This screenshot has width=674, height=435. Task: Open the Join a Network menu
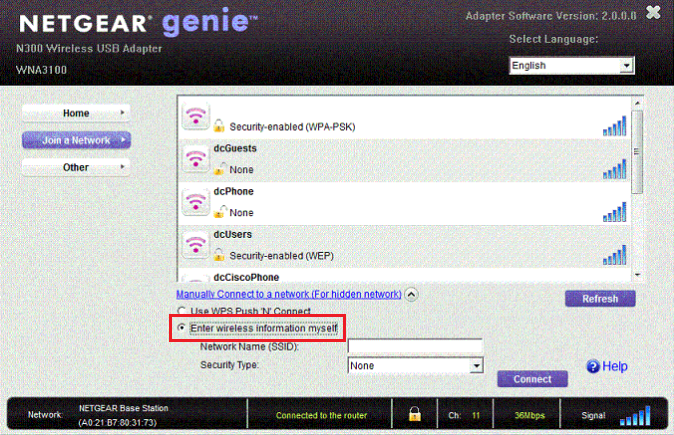[76, 140]
